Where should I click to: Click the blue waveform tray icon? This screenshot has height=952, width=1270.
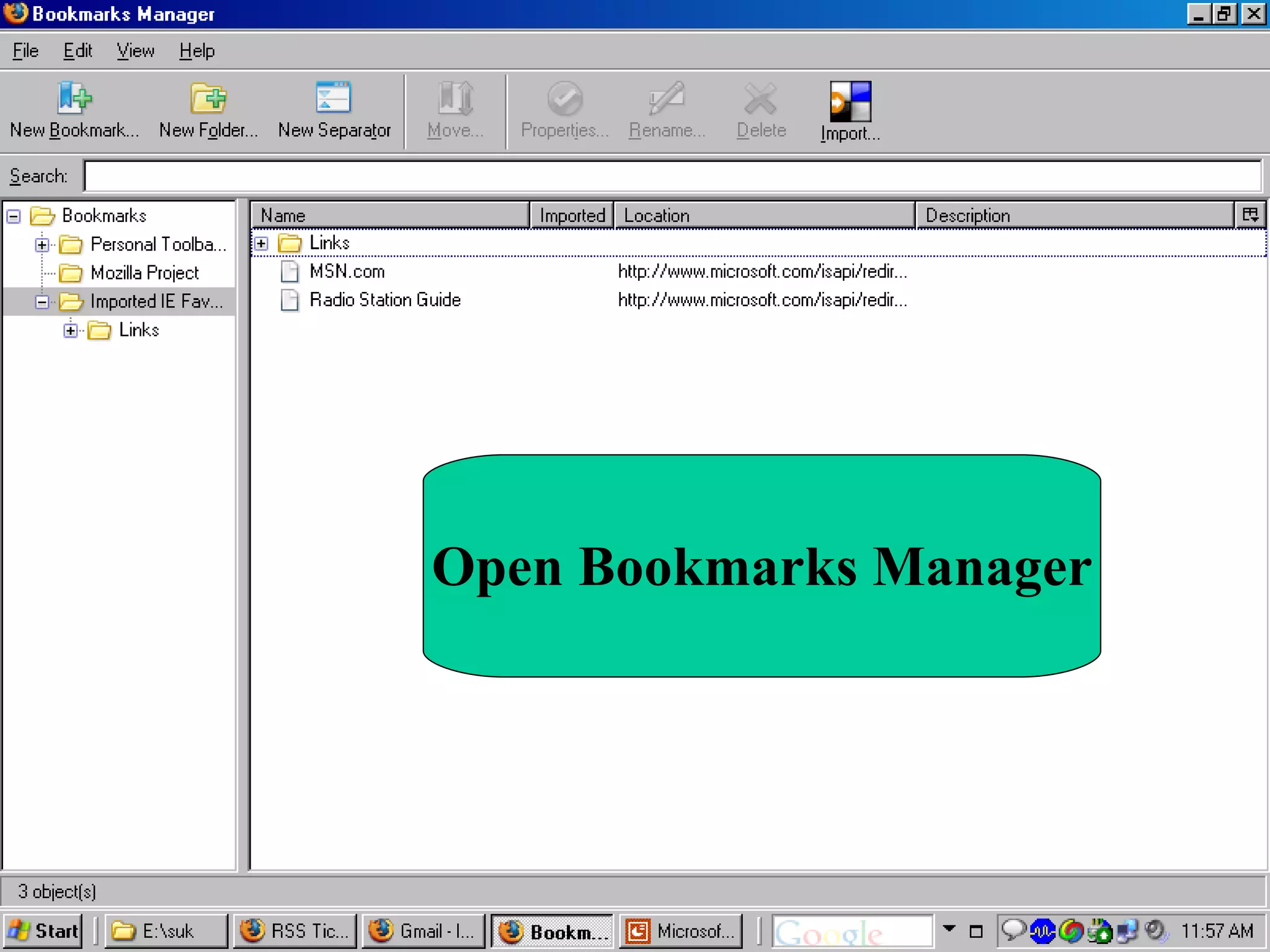pyautogui.click(x=1042, y=930)
